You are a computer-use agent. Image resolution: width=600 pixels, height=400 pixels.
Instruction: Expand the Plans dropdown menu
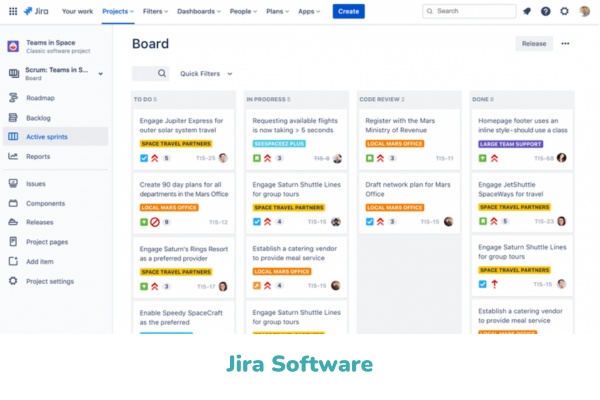point(277,11)
